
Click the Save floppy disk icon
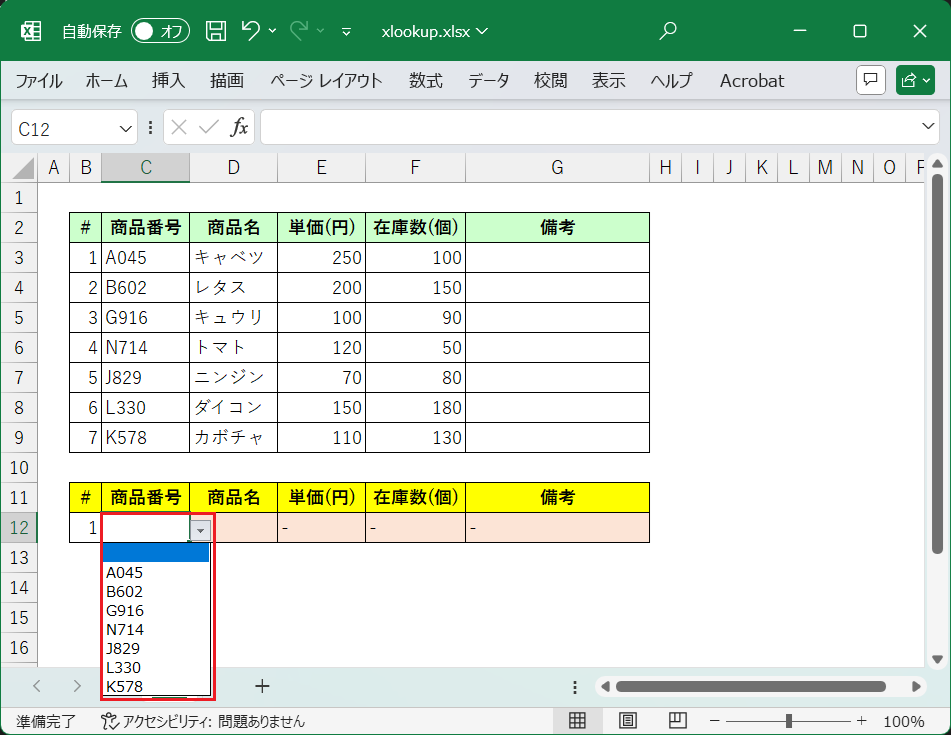(216, 31)
